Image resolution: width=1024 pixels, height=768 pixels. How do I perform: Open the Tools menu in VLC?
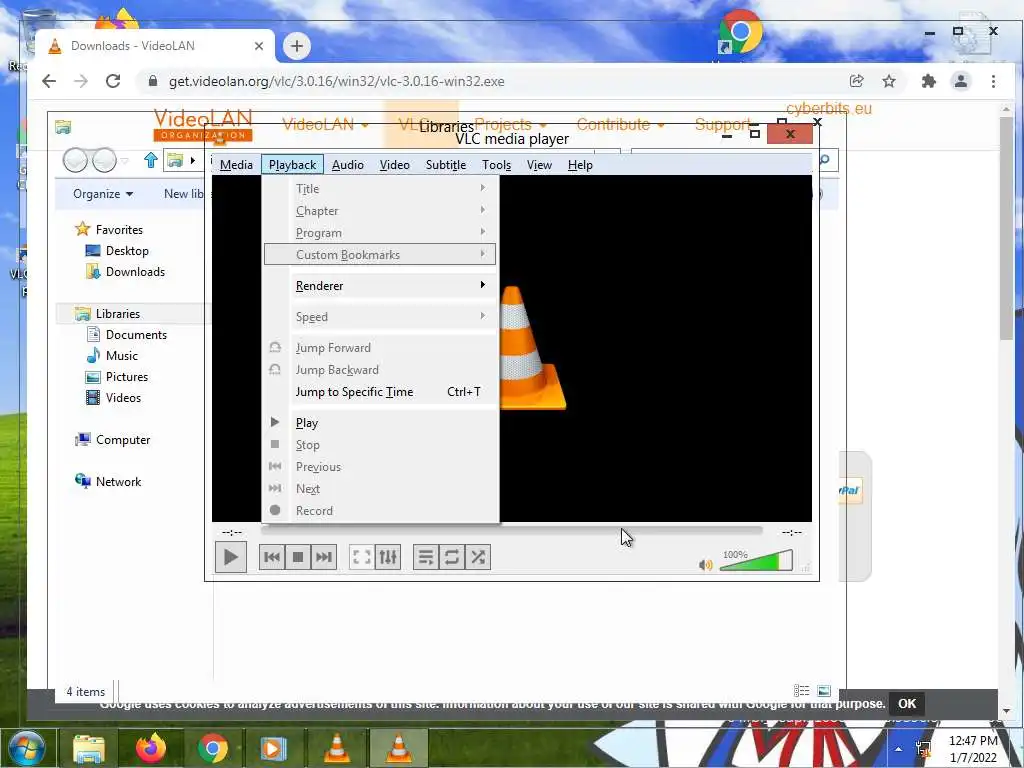click(x=496, y=165)
